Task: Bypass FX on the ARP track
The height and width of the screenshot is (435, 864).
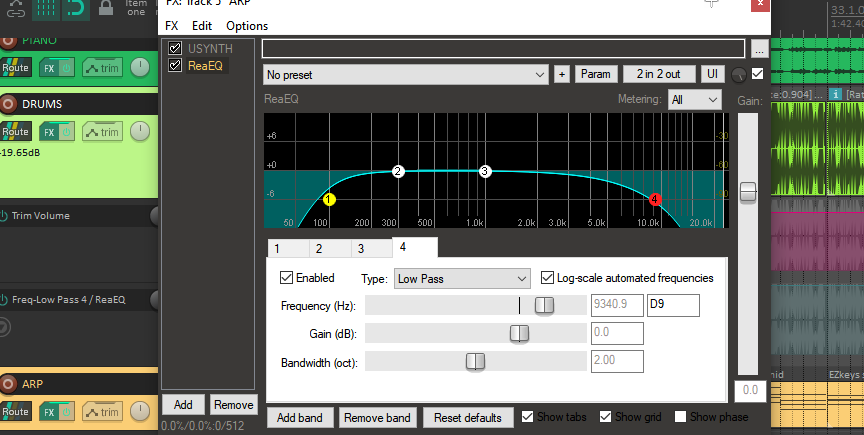Action: [x=66, y=412]
